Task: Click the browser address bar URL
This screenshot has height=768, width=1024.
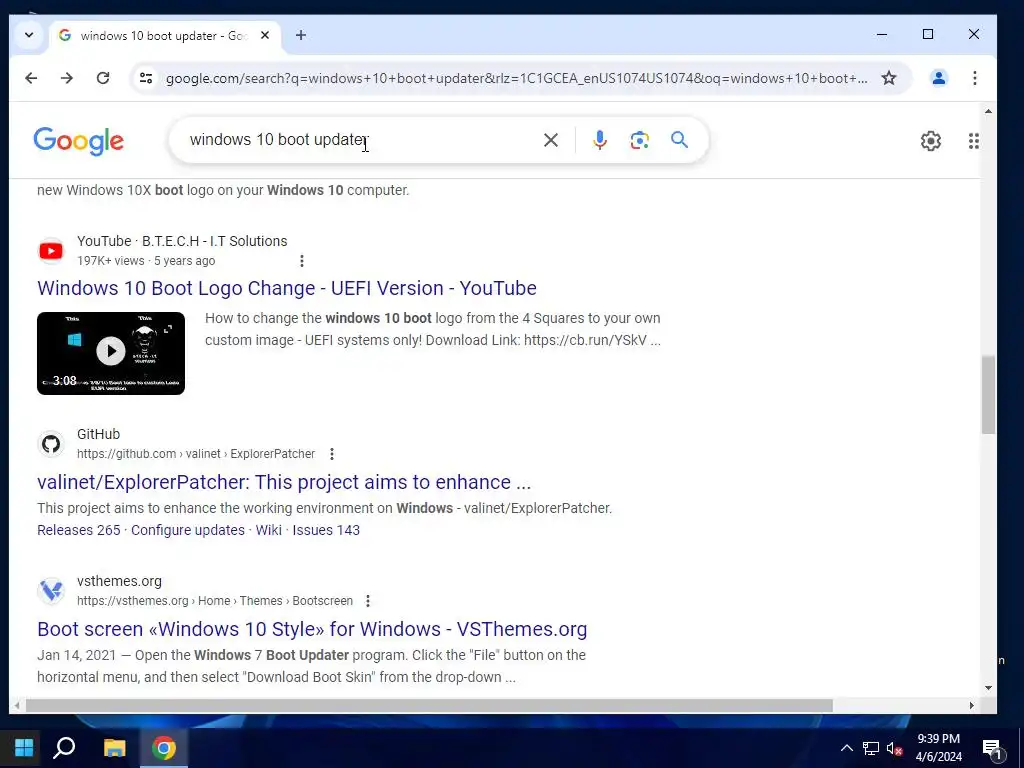Action: 516,78
